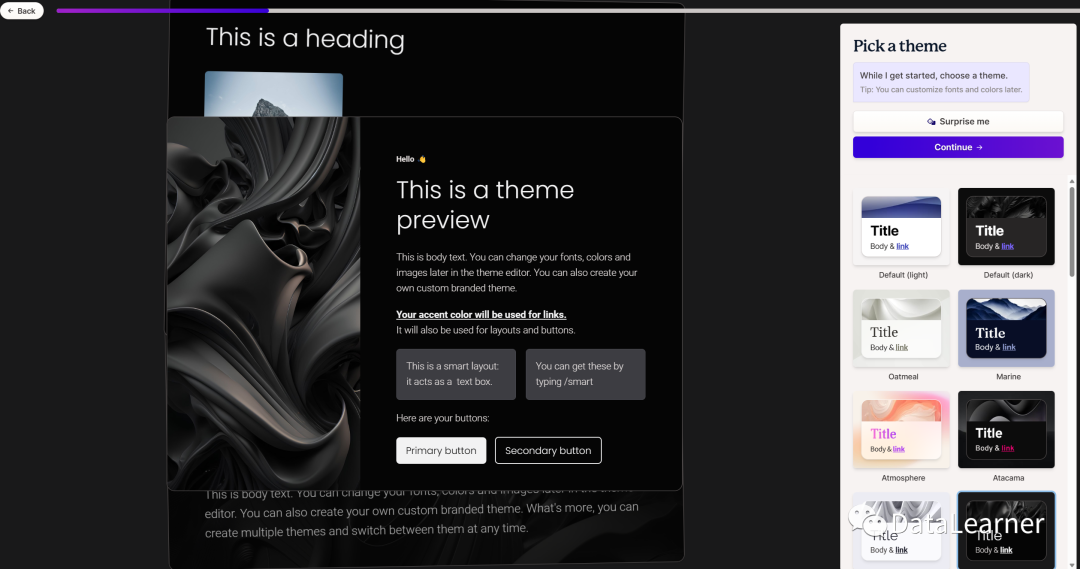Click the Surprise me dice icon
Viewport: 1080px width, 569px height.
931,121
